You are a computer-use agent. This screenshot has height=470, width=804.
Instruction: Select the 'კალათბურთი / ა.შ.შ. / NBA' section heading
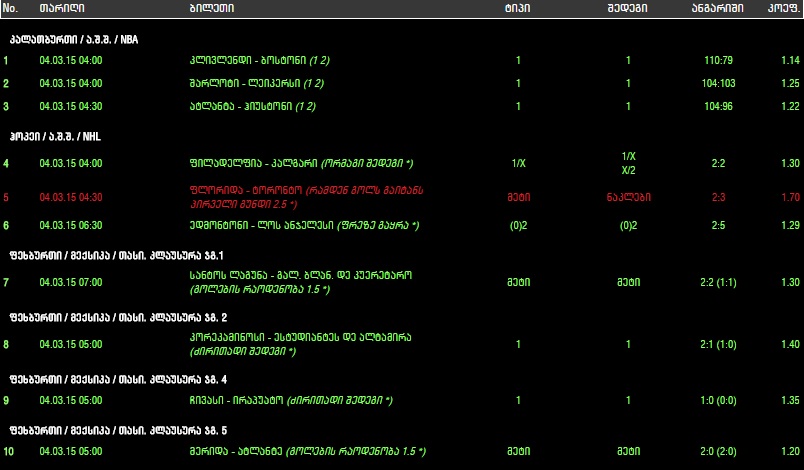tap(74, 39)
